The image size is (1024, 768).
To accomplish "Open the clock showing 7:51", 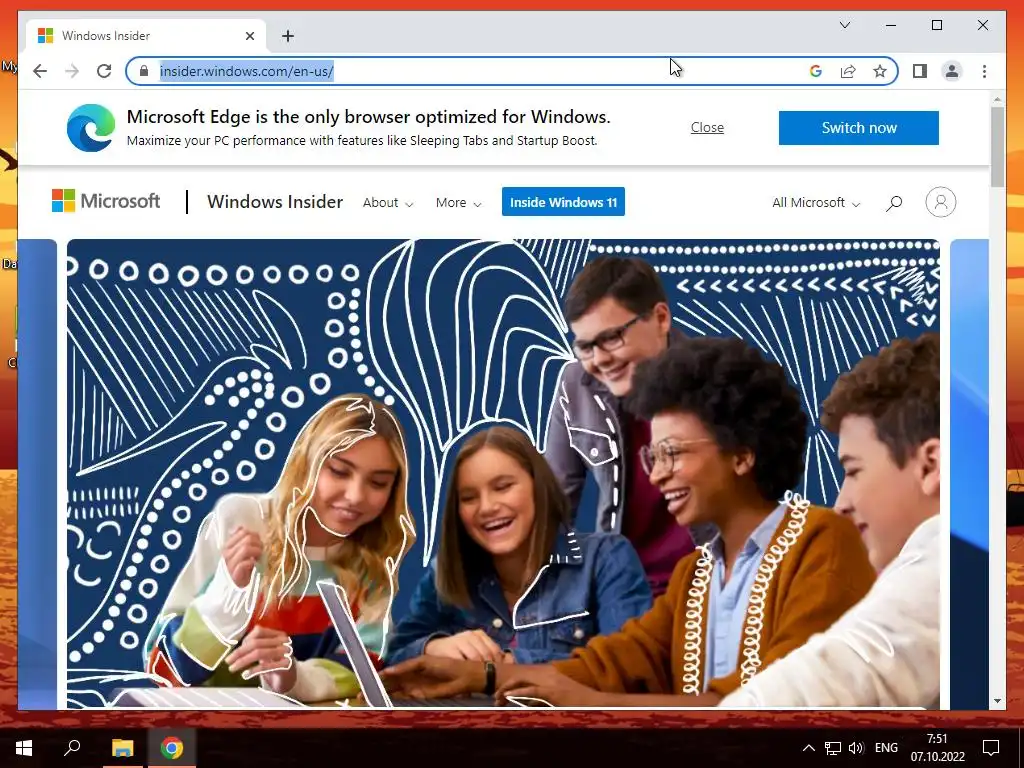I will click(938, 748).
